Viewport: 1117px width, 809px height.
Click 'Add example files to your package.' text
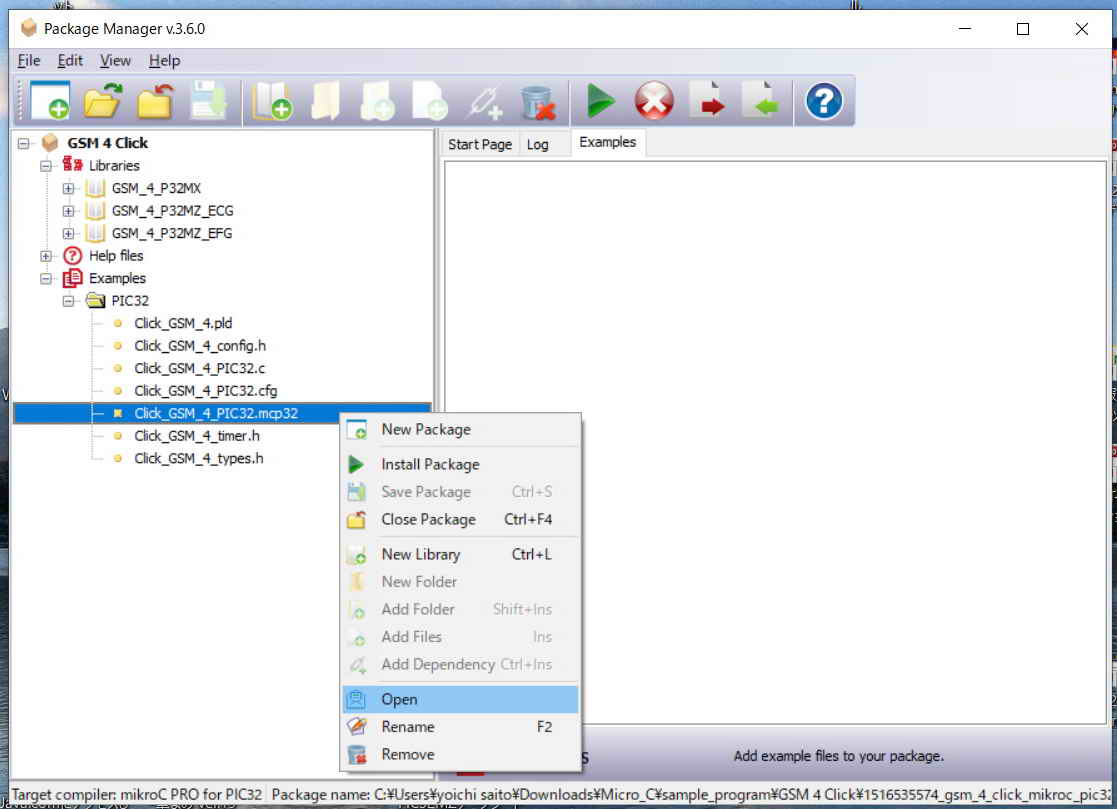pyautogui.click(x=838, y=756)
